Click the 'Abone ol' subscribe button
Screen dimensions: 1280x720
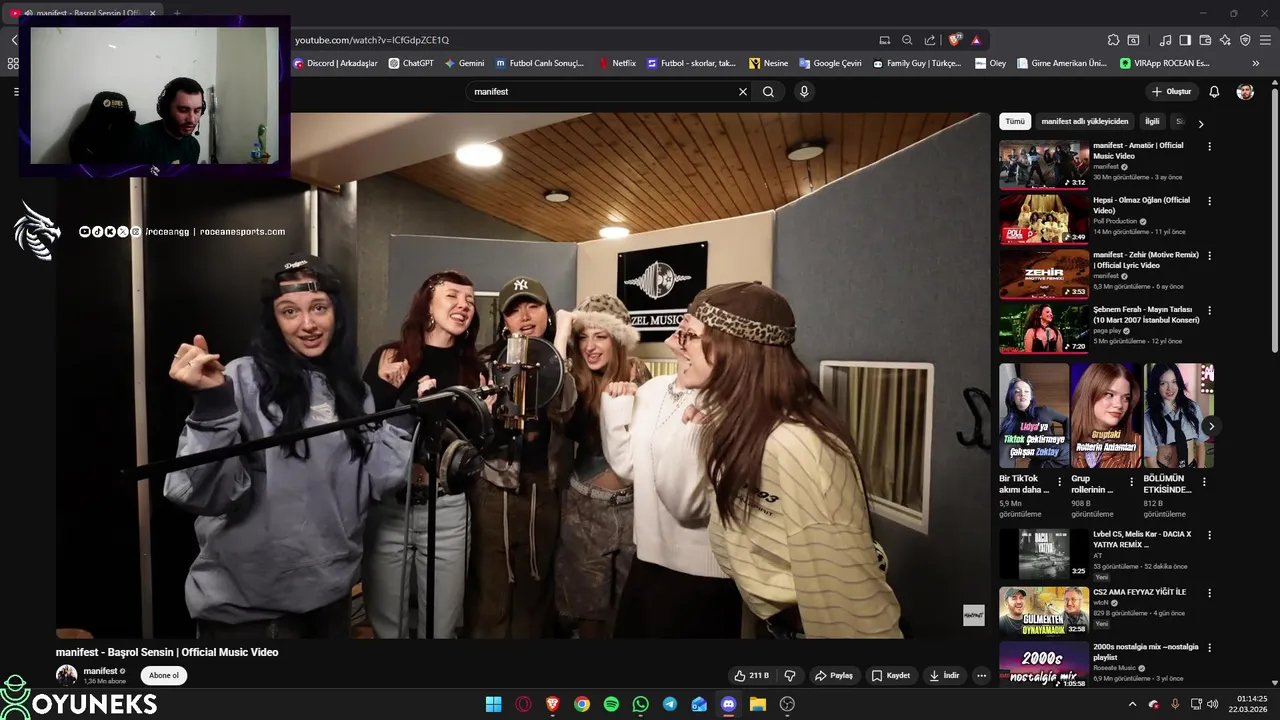click(164, 675)
